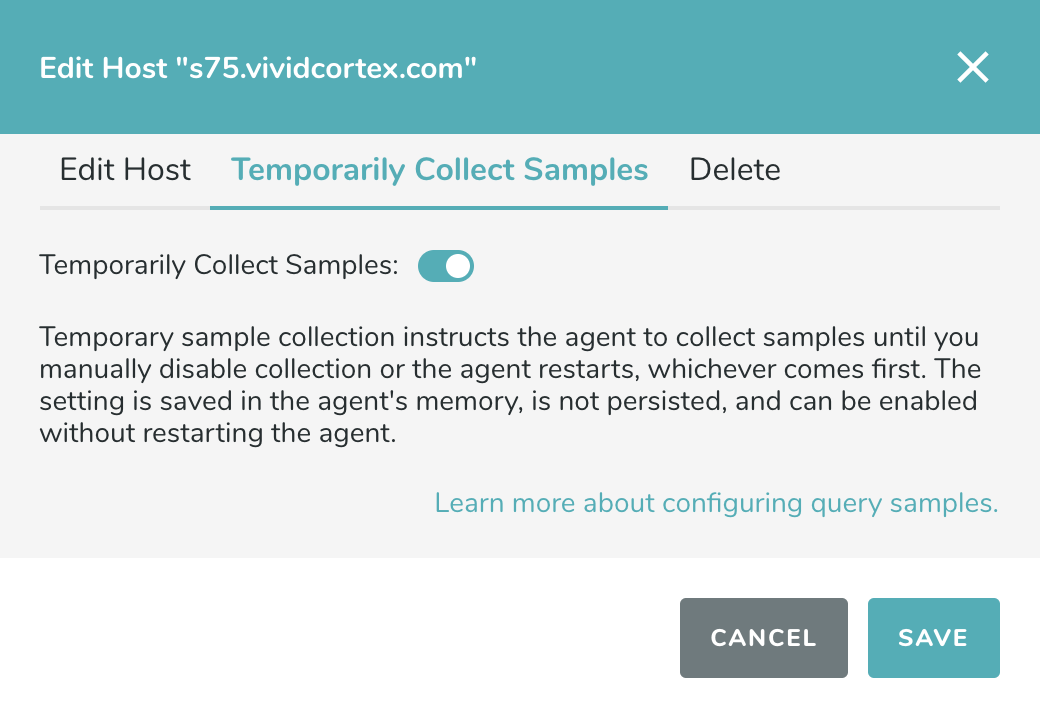The height and width of the screenshot is (718, 1040).
Task: Close the Edit Host dialog with X
Action: (972, 68)
